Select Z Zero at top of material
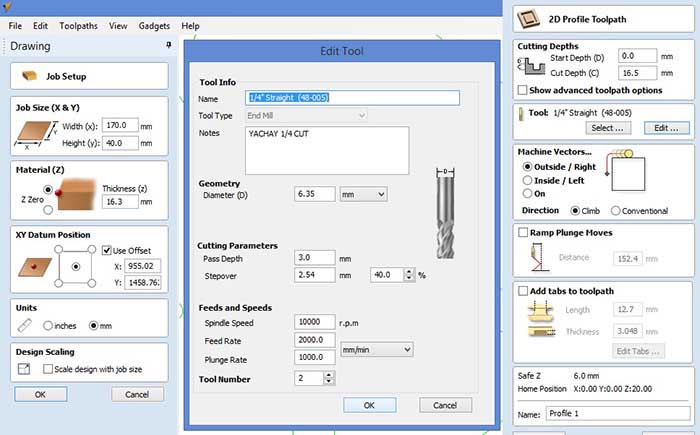 [48, 189]
